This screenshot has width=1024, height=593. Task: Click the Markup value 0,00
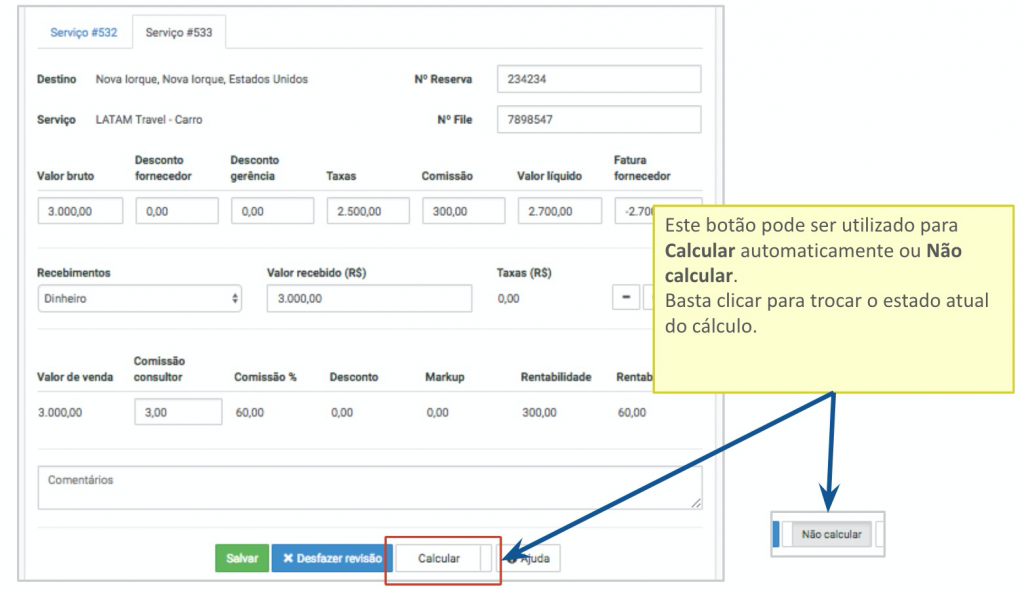438,413
